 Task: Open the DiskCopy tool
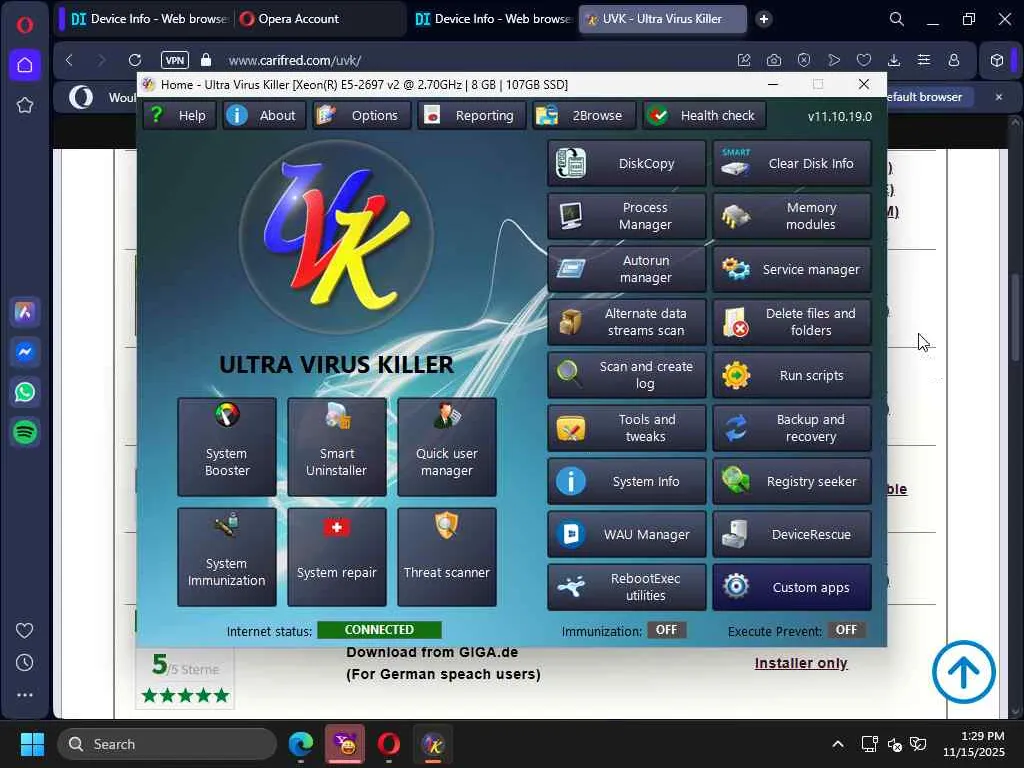[626, 163]
